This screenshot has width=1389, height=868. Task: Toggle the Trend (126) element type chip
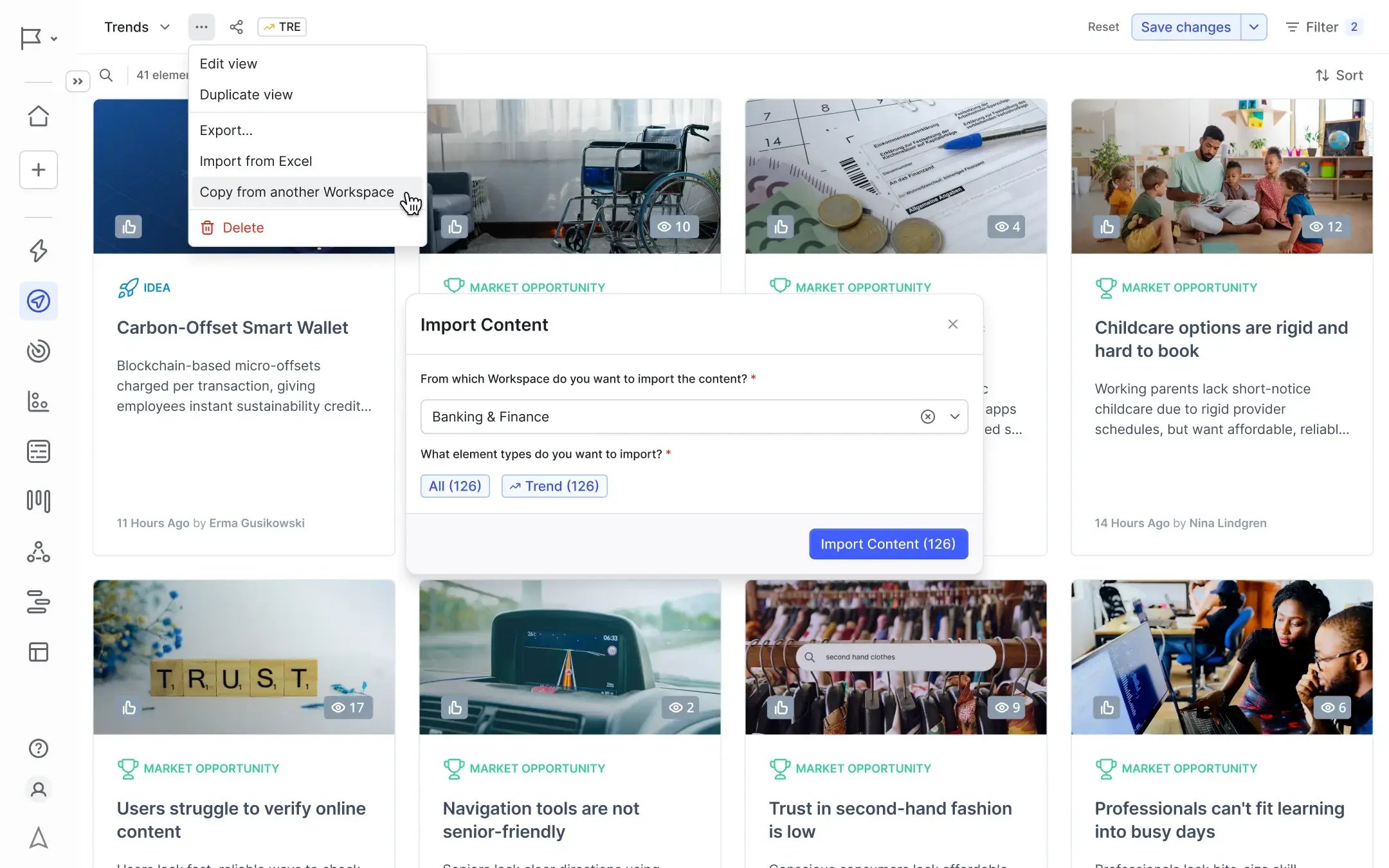554,486
